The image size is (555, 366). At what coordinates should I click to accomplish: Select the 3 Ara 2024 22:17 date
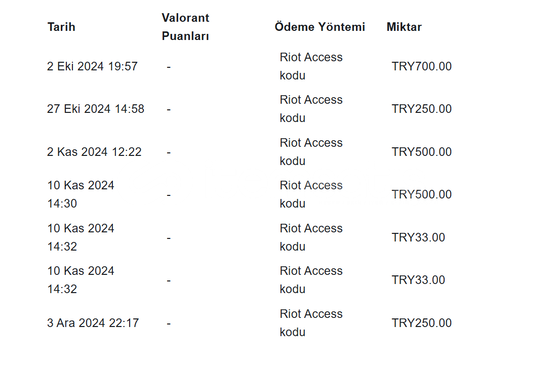93,323
